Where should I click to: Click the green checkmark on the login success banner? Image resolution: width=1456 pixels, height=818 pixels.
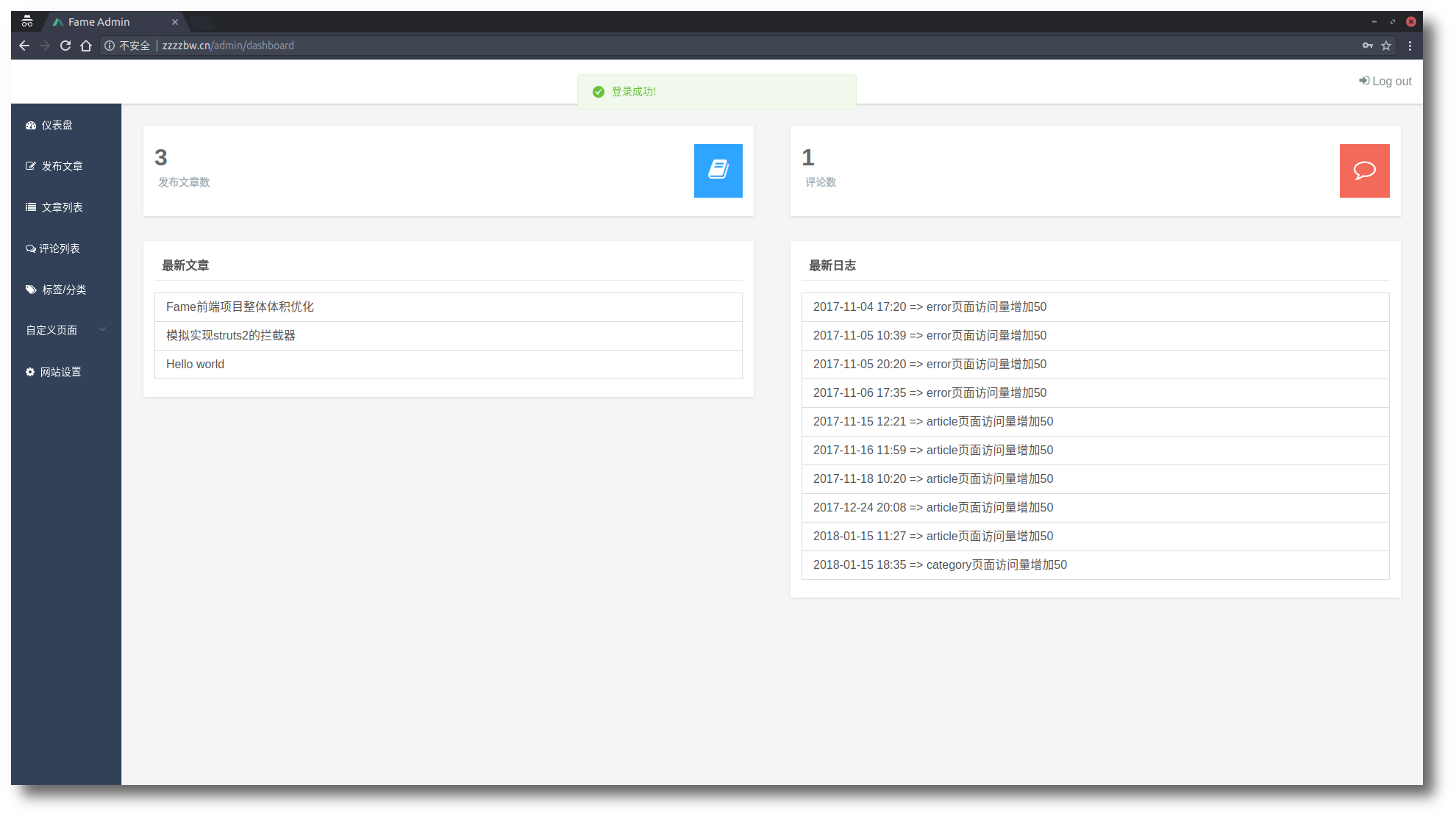597,91
